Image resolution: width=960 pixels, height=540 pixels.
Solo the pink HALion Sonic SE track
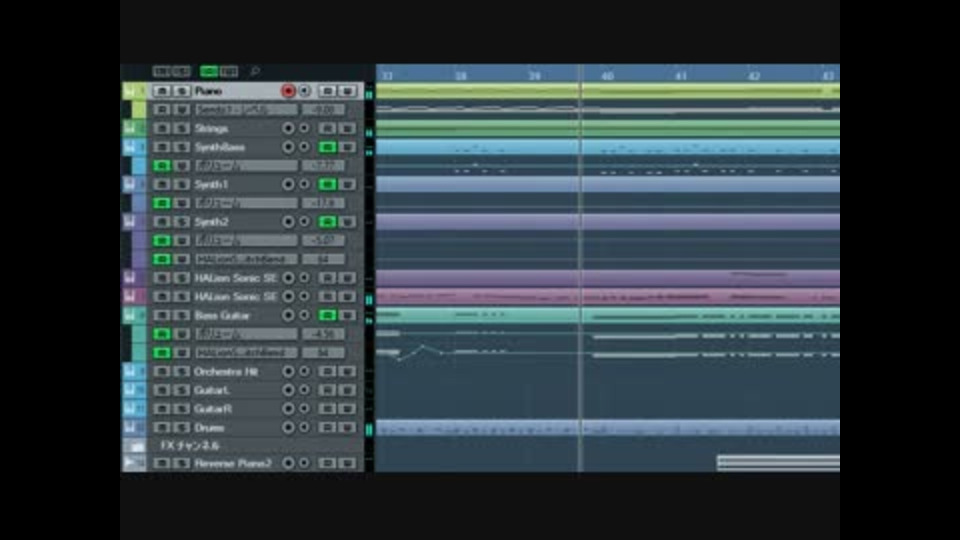point(181,296)
